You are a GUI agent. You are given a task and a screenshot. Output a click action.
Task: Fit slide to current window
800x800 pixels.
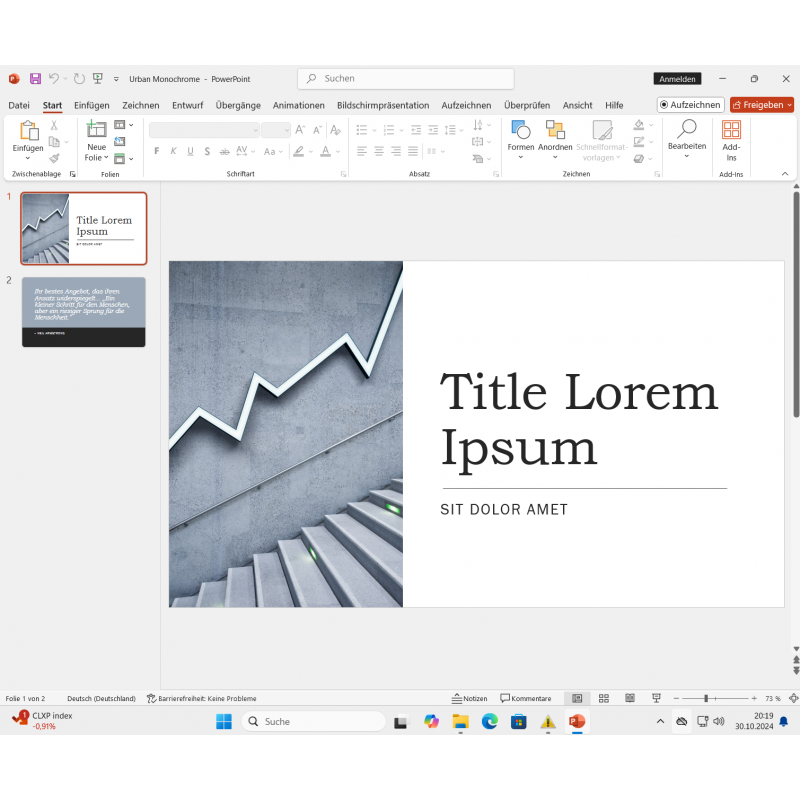[x=793, y=698]
